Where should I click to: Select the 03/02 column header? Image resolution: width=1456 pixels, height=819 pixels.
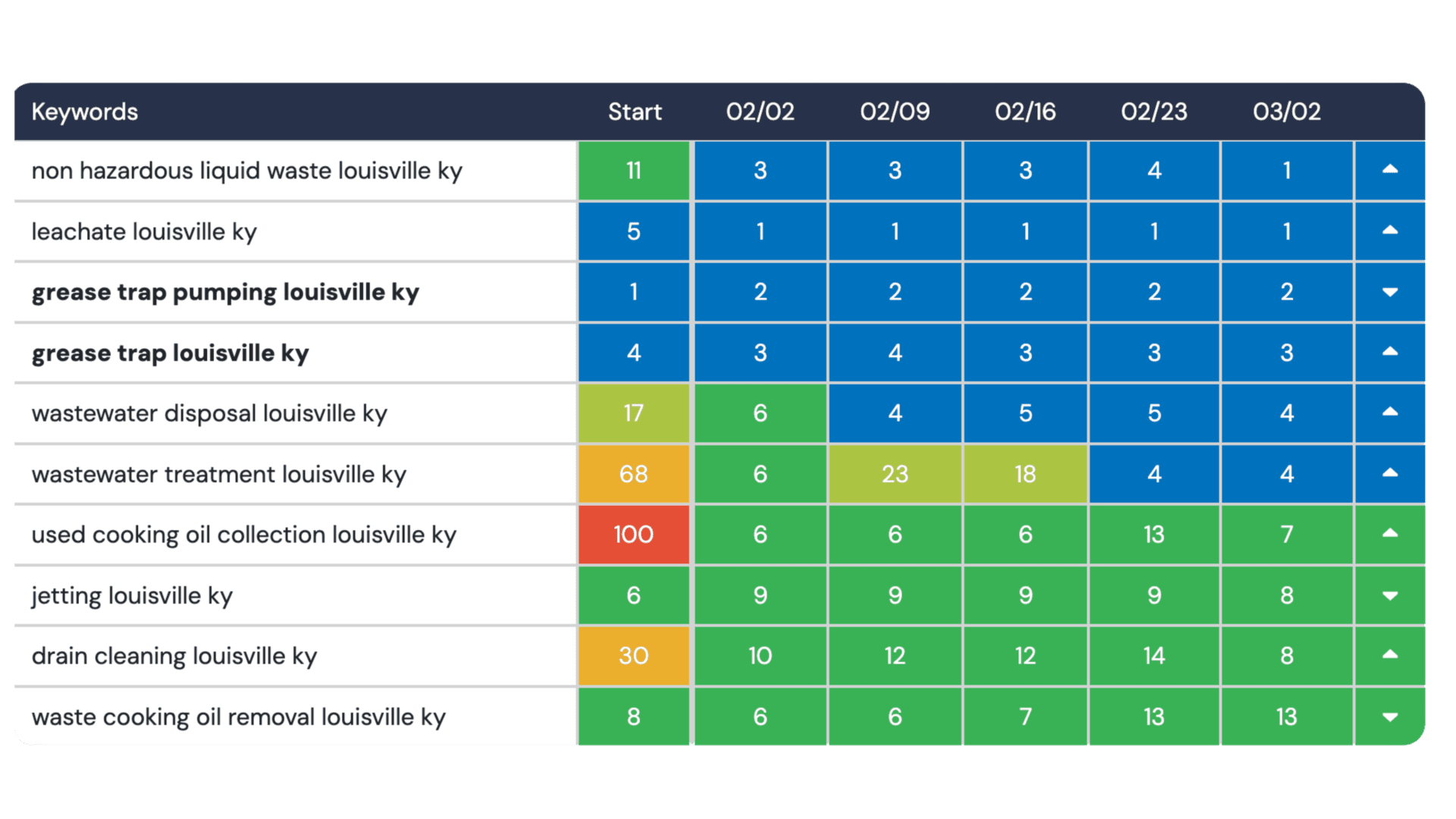[x=1287, y=111]
